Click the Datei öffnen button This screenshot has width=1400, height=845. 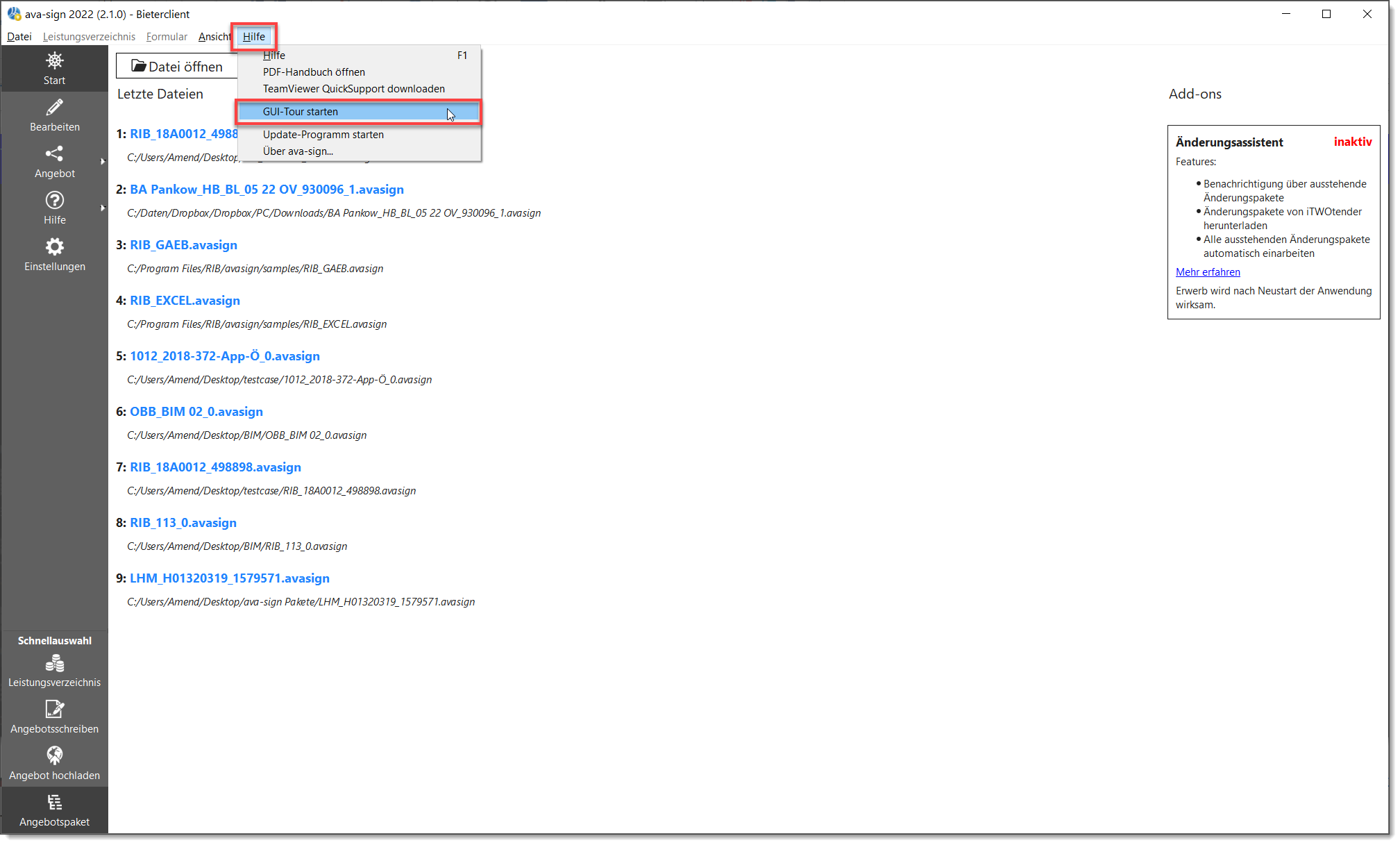[177, 66]
